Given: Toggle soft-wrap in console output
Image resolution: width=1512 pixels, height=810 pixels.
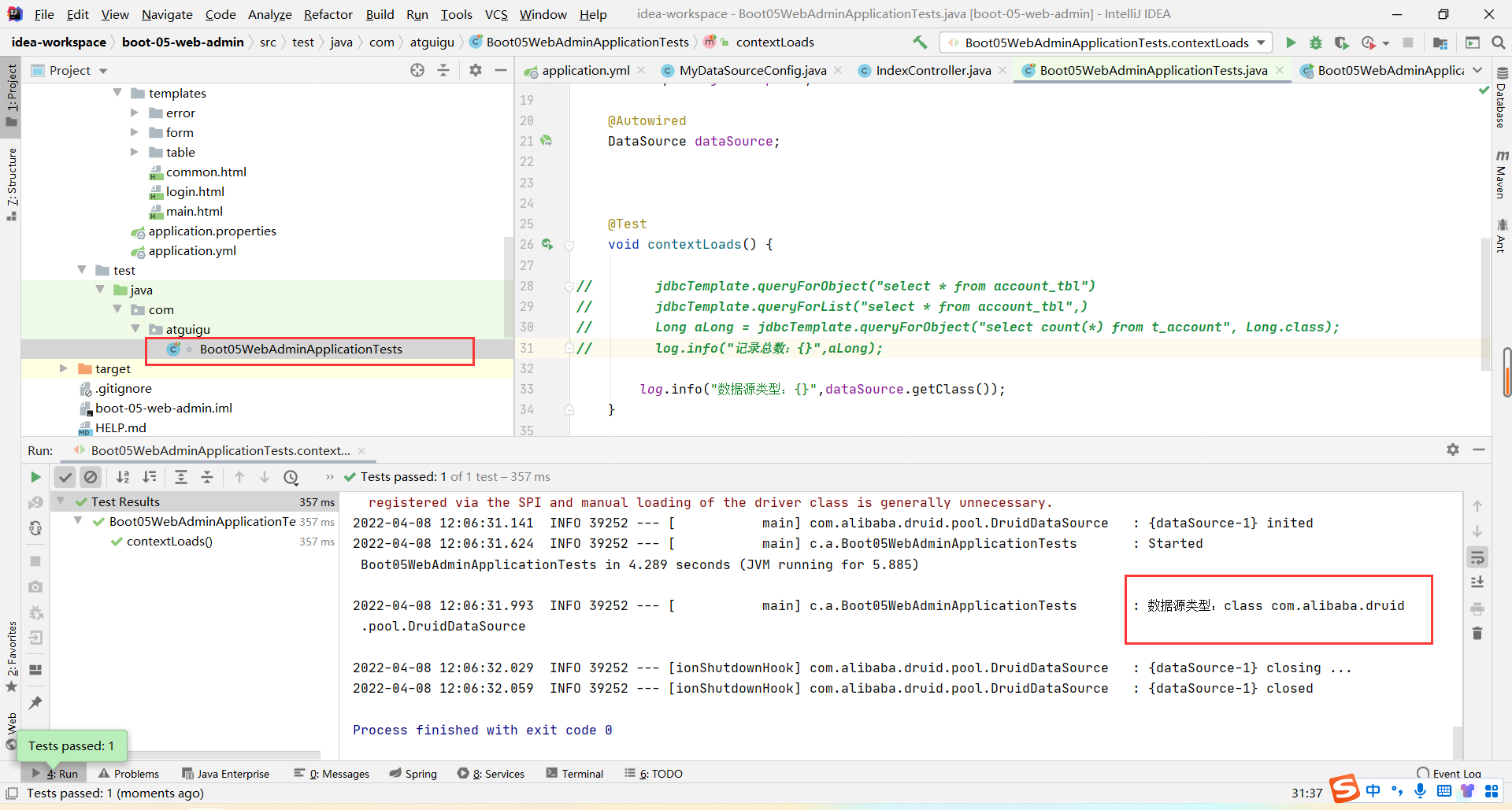Looking at the screenshot, I should [x=1477, y=558].
